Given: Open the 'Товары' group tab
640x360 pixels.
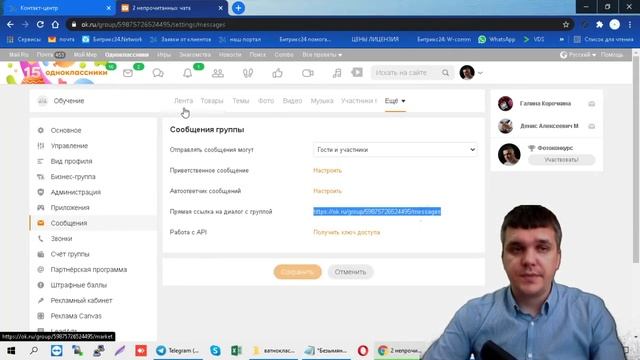Looking at the screenshot, I should (212, 101).
